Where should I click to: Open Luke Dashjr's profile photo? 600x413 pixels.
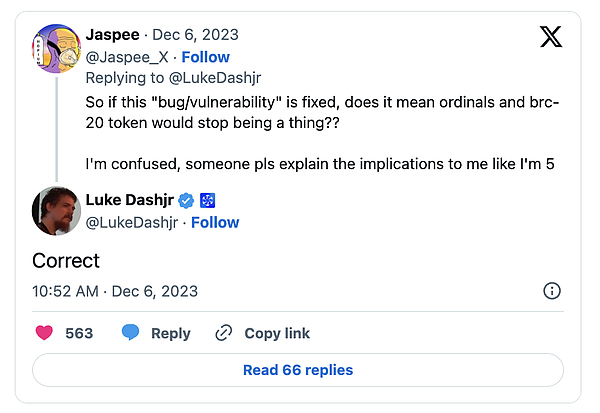pos(56,210)
